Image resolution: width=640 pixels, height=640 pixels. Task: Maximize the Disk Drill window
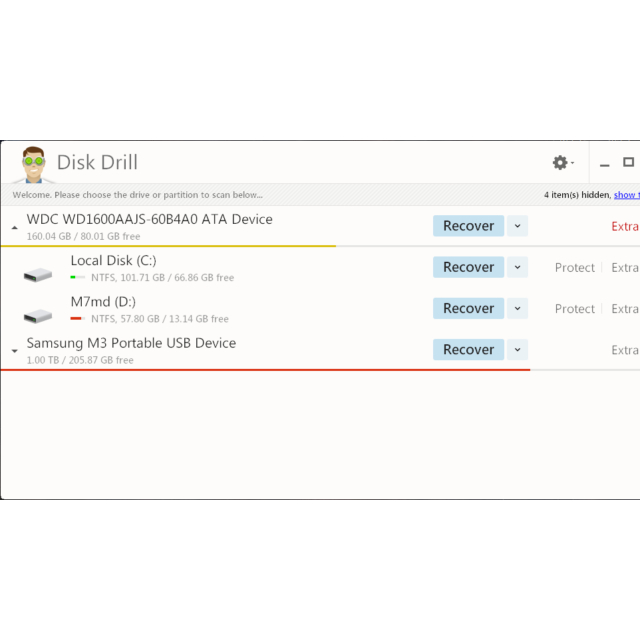(x=629, y=162)
